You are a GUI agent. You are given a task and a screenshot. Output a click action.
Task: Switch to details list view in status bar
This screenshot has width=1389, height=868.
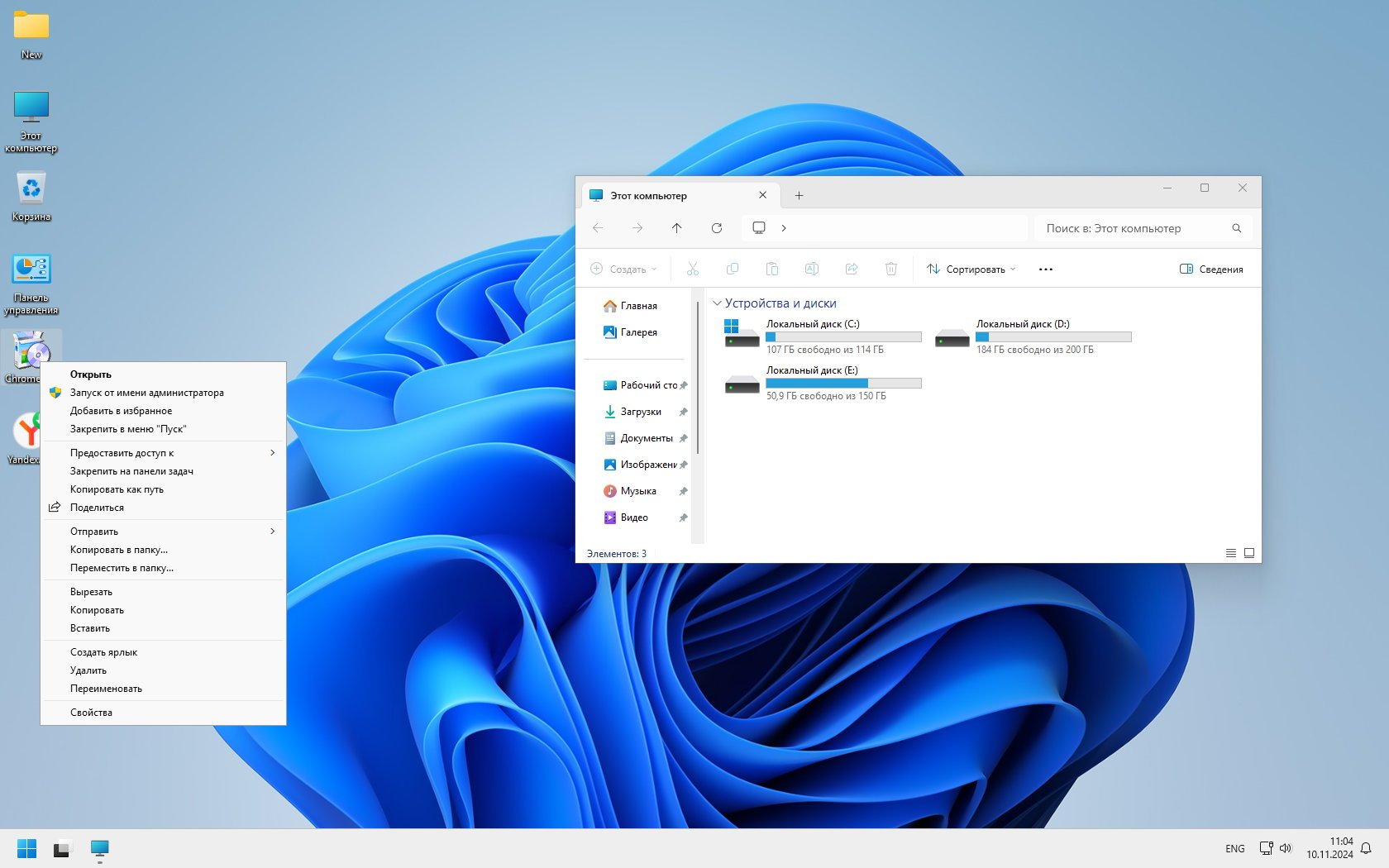click(1231, 553)
